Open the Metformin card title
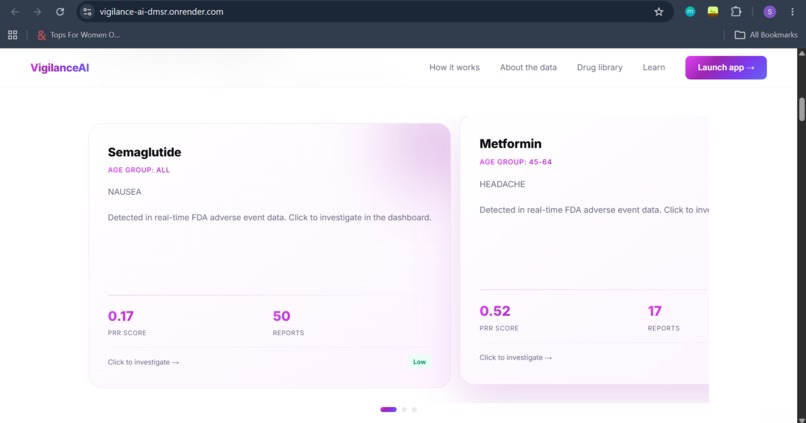This screenshot has width=806, height=423. [510, 143]
